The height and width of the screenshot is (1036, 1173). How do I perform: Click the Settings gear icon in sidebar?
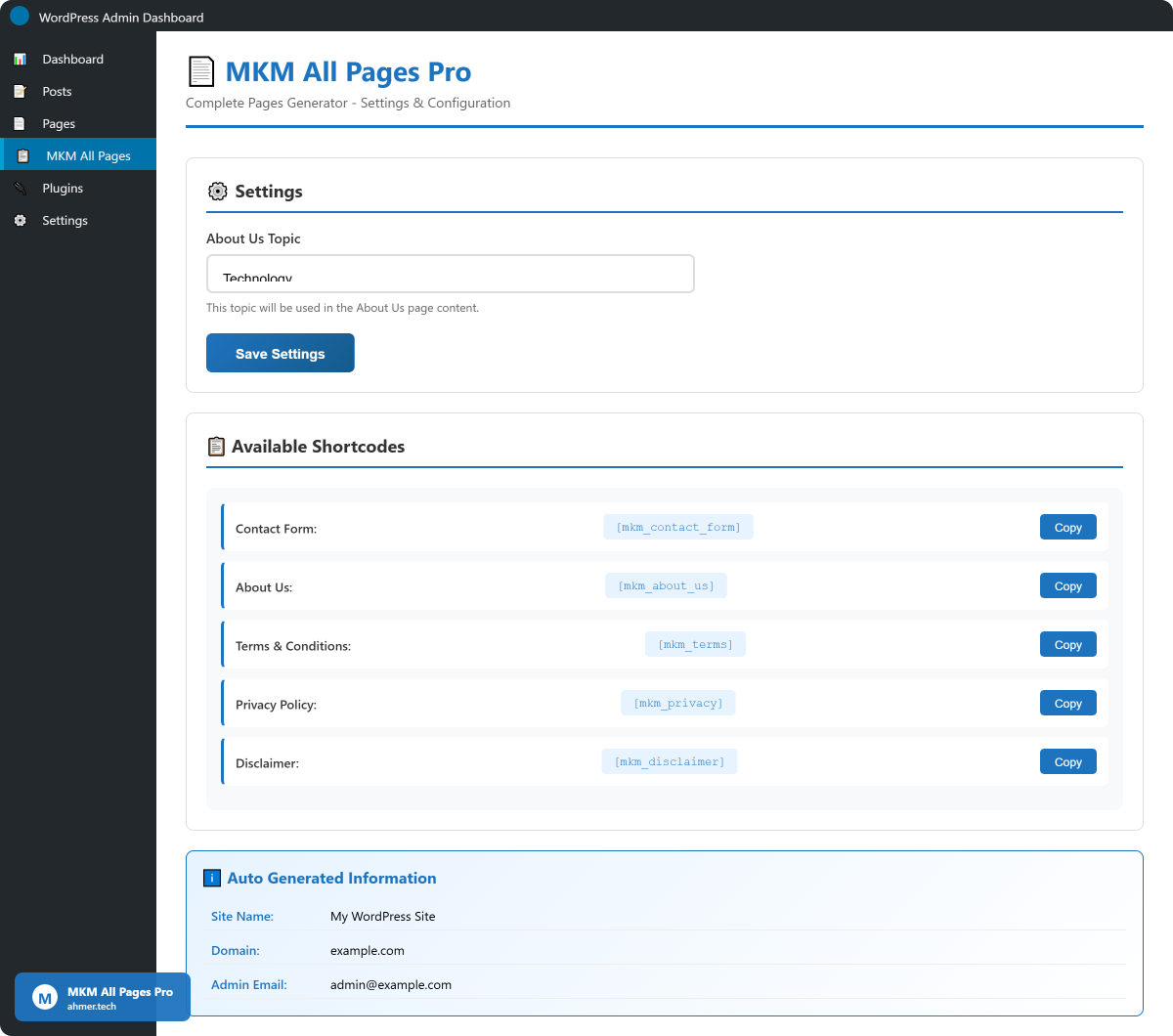coord(20,221)
